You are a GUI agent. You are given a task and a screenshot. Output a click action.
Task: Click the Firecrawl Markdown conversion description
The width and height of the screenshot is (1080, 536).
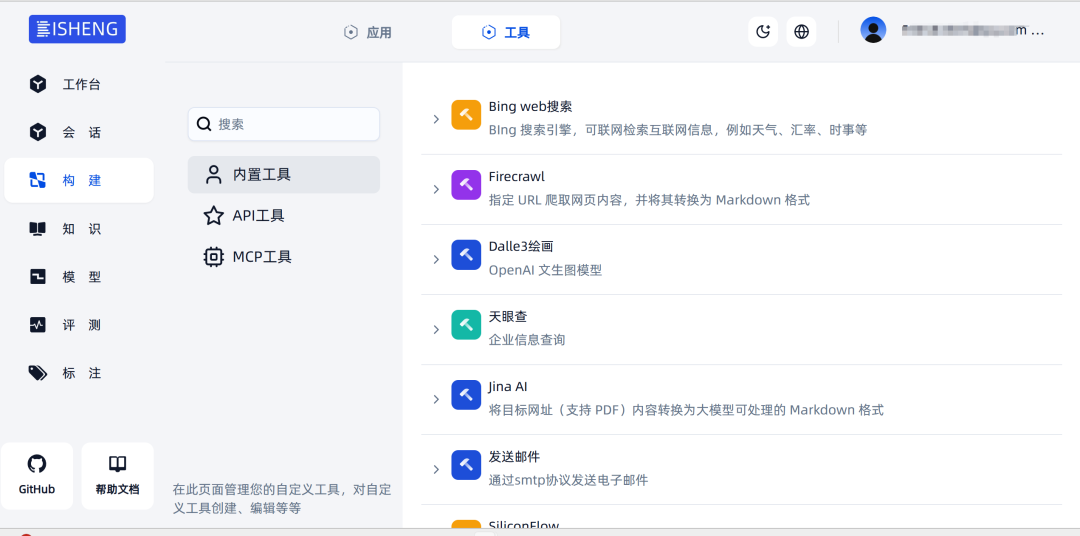[x=650, y=200]
